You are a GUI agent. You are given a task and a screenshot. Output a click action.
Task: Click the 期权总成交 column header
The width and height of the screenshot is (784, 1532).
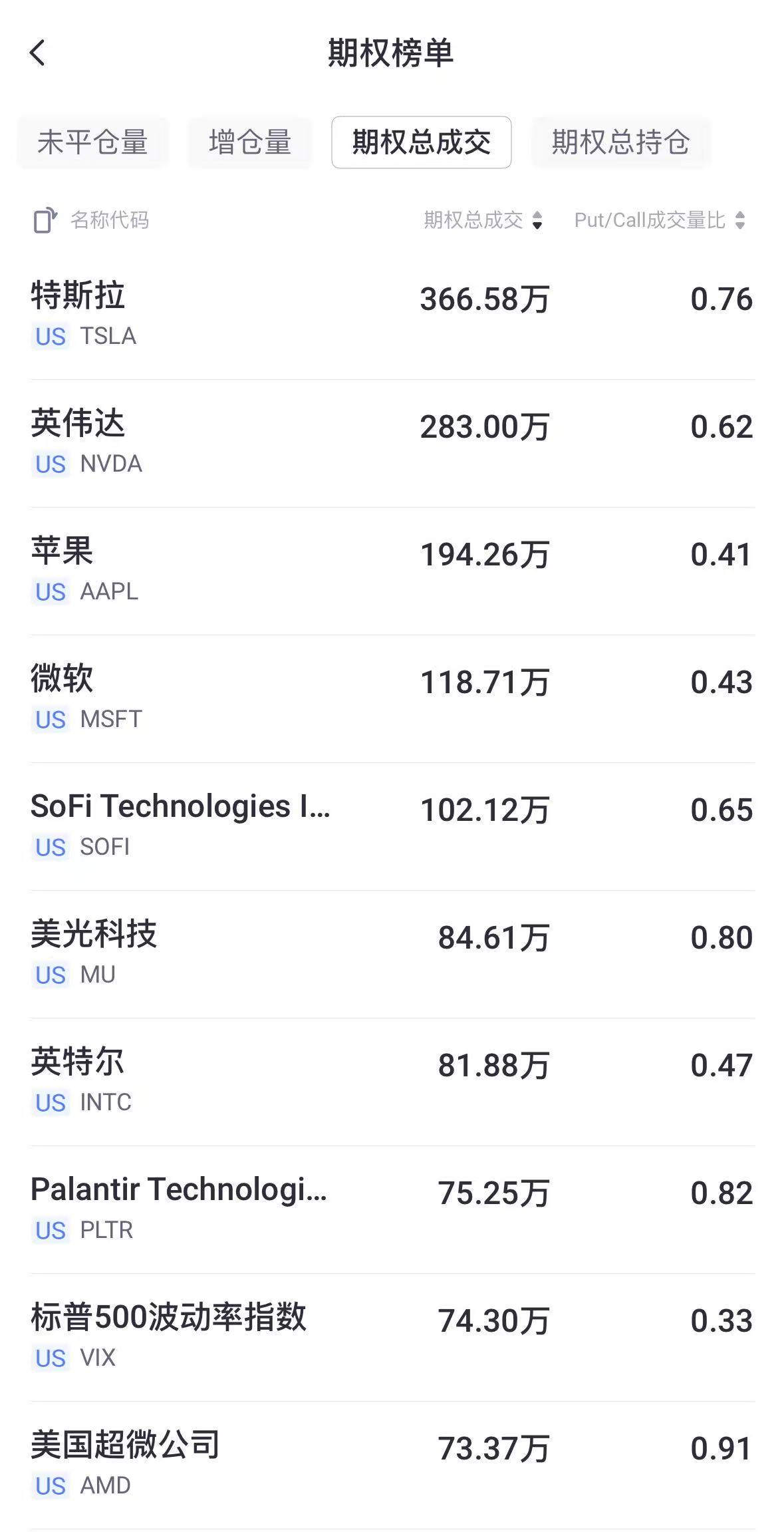(473, 220)
